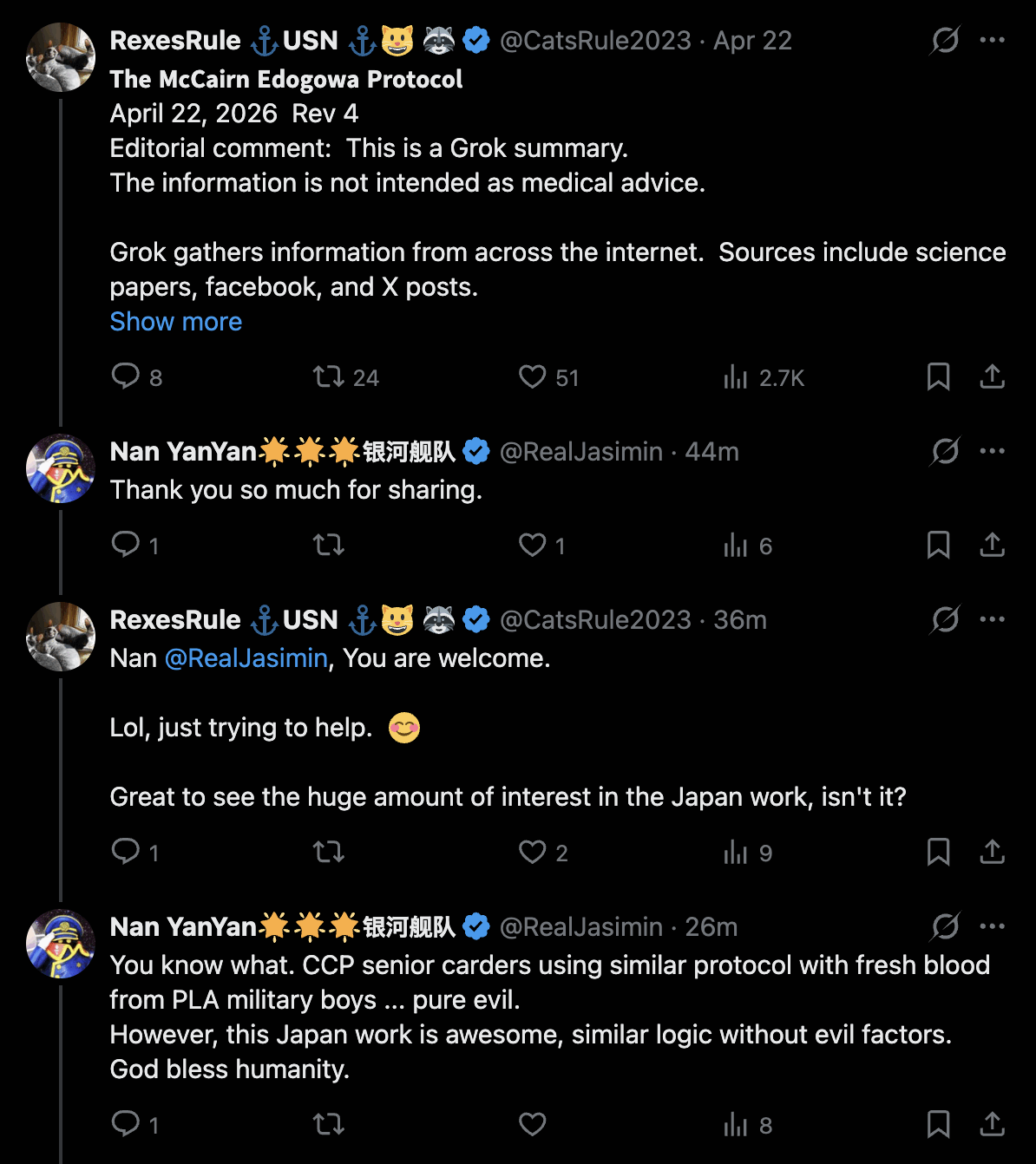Like the post with 51 likes
1036x1164 pixels.
533,376
